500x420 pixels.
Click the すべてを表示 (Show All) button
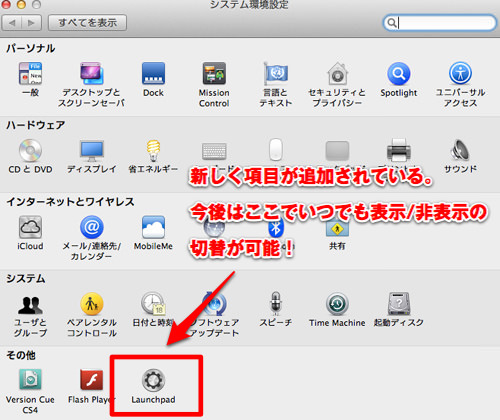coord(87,23)
